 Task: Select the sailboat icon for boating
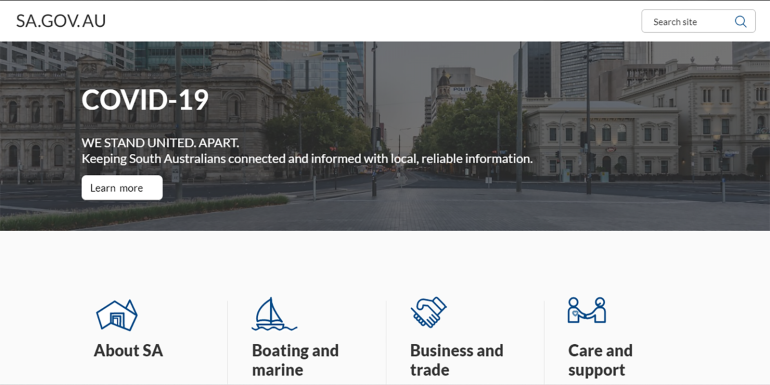coord(274,314)
